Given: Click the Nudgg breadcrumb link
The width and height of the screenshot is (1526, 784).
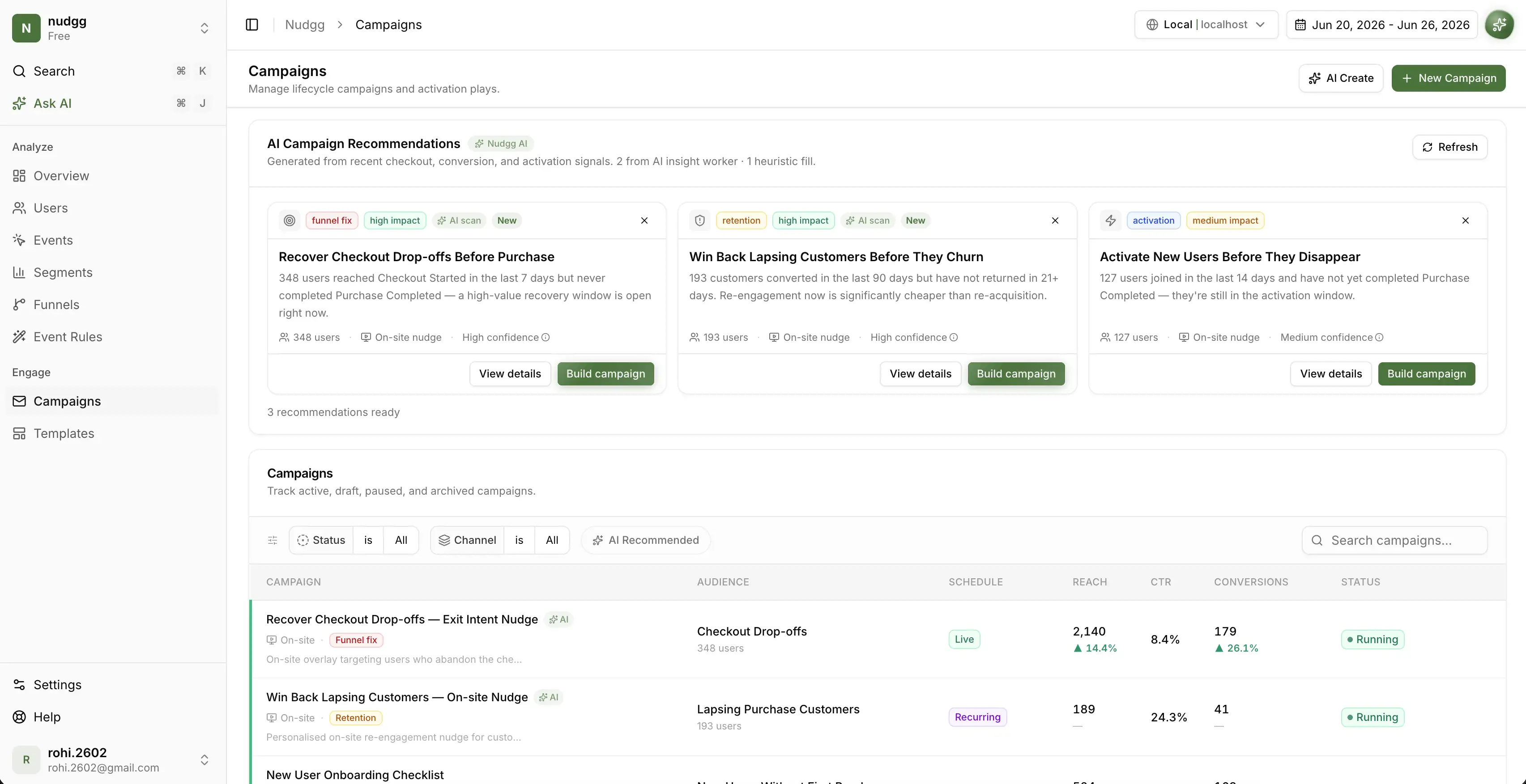Looking at the screenshot, I should pyautogui.click(x=304, y=24).
